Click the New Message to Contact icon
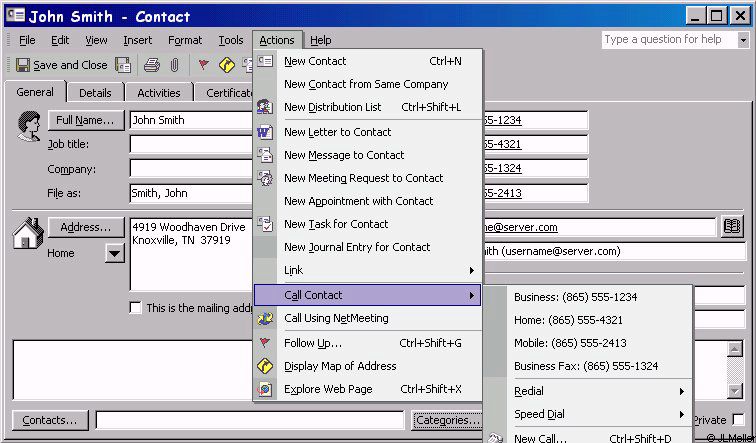 pyautogui.click(x=265, y=155)
